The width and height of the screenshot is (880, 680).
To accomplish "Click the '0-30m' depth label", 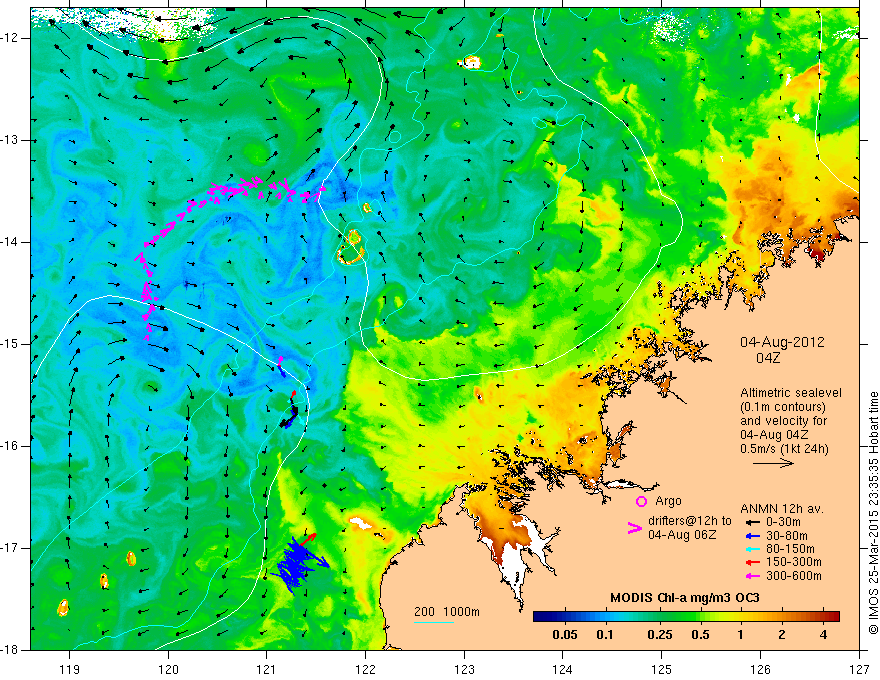I will point(783,522).
